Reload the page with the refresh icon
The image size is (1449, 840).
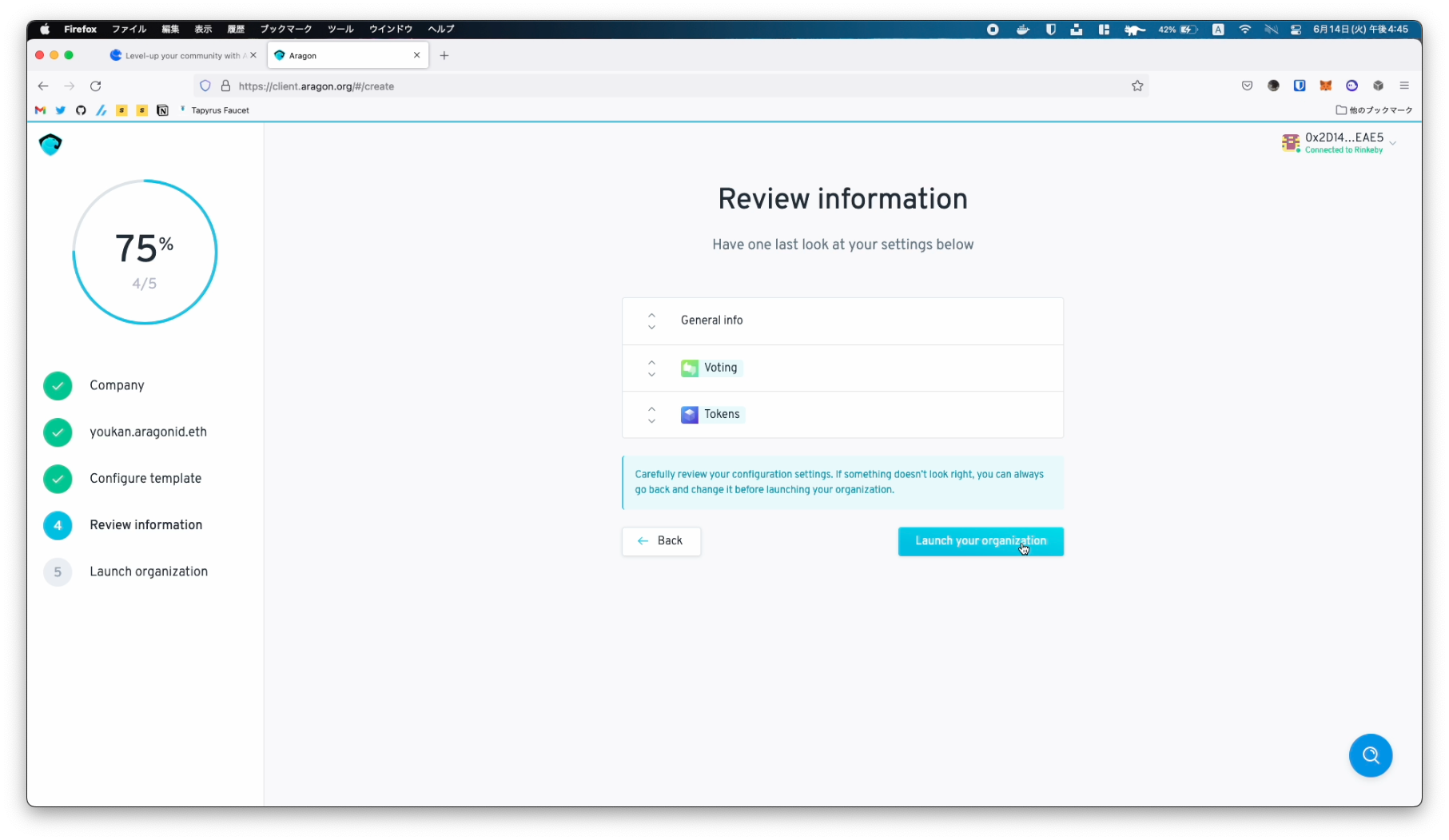pyautogui.click(x=96, y=86)
